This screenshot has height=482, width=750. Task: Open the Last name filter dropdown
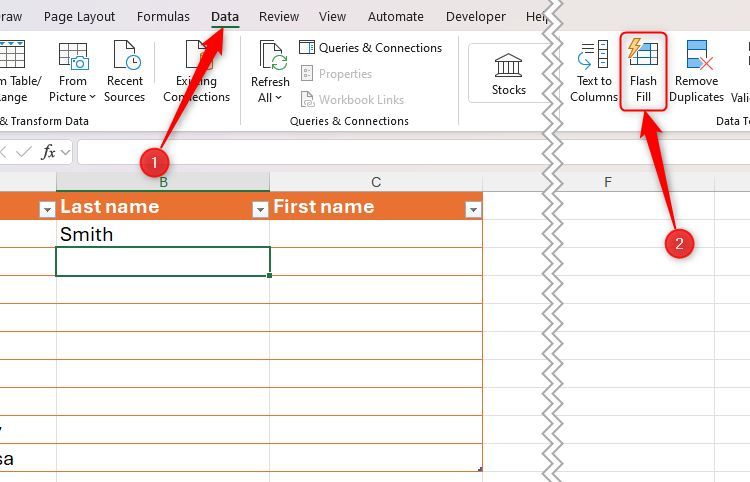pos(260,209)
